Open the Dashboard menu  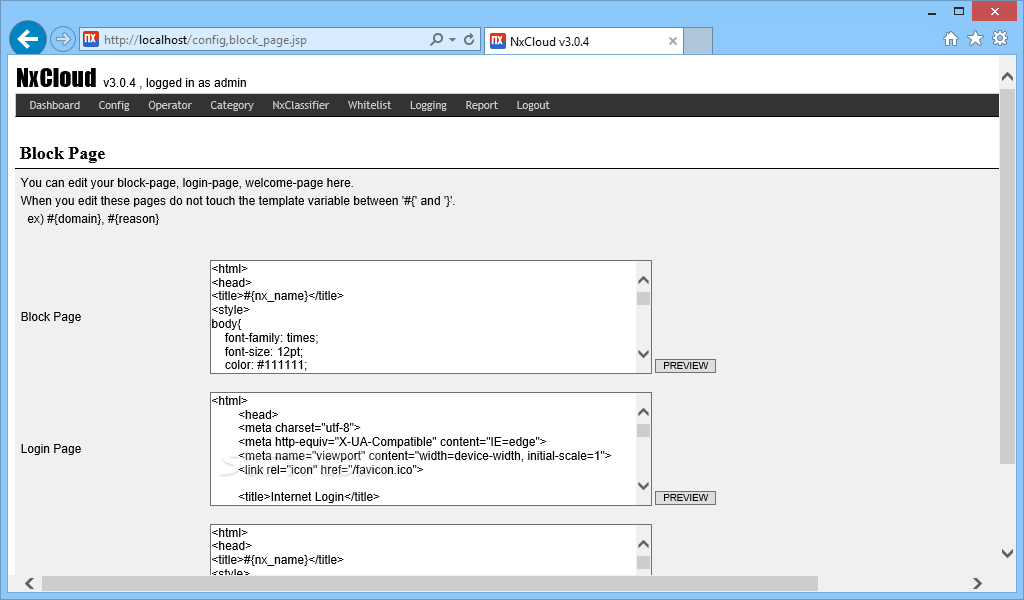coord(54,105)
